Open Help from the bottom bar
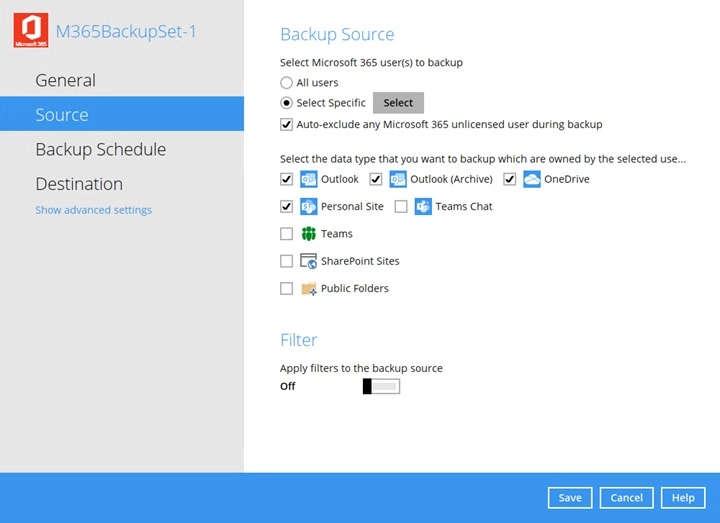Screen dimensions: 720x523 (683, 498)
